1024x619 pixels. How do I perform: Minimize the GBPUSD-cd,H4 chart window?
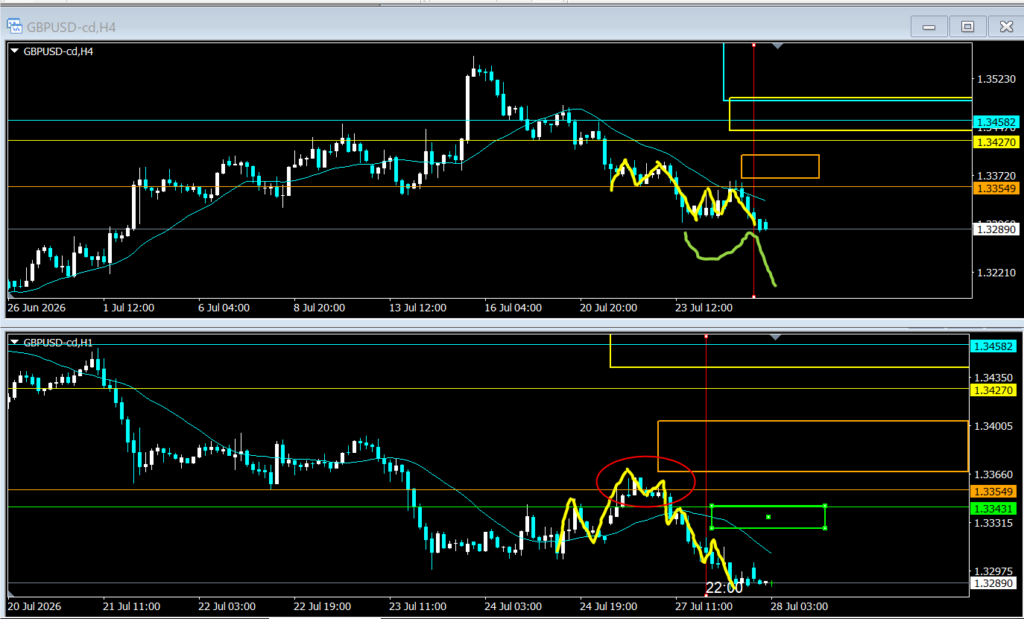pyautogui.click(x=929, y=27)
